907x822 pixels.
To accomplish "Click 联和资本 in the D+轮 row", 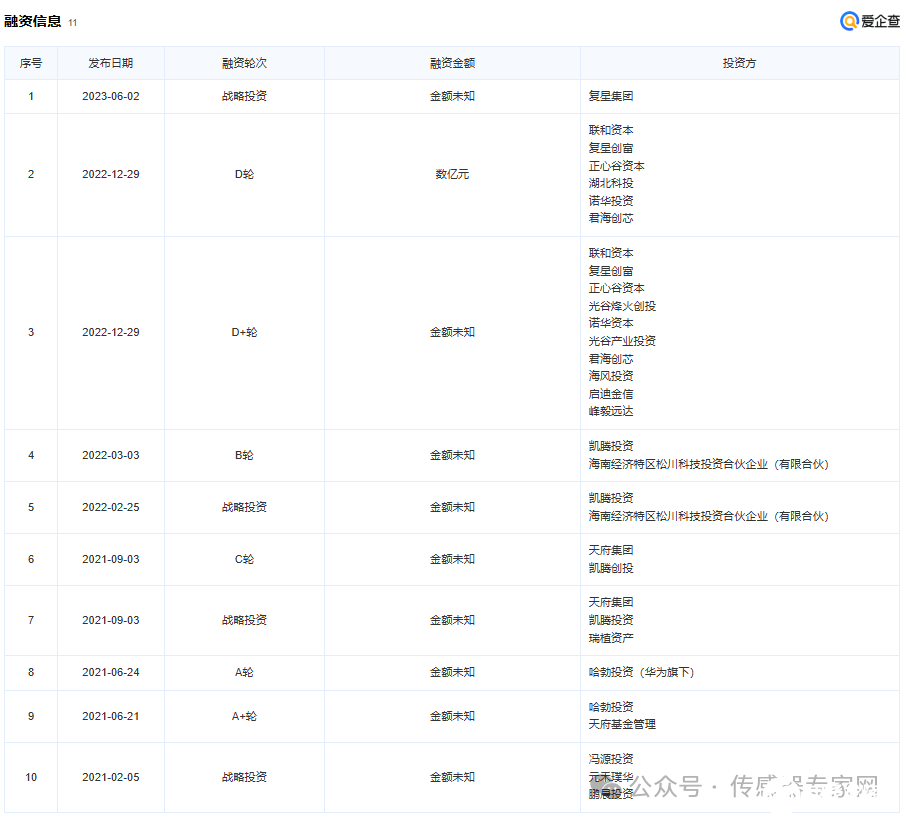I will [x=611, y=253].
